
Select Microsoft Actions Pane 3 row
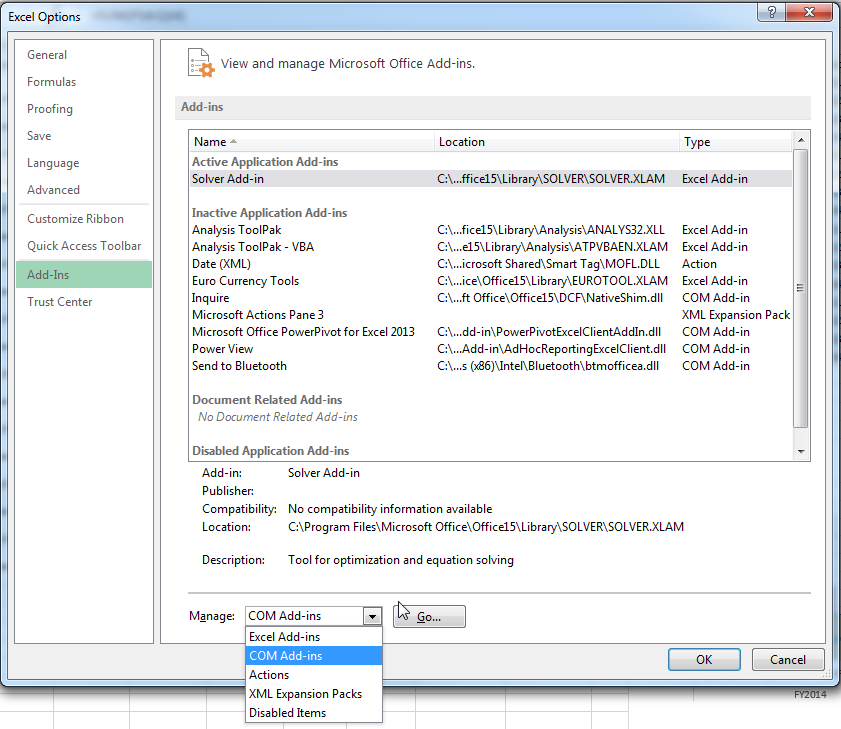click(x=491, y=315)
